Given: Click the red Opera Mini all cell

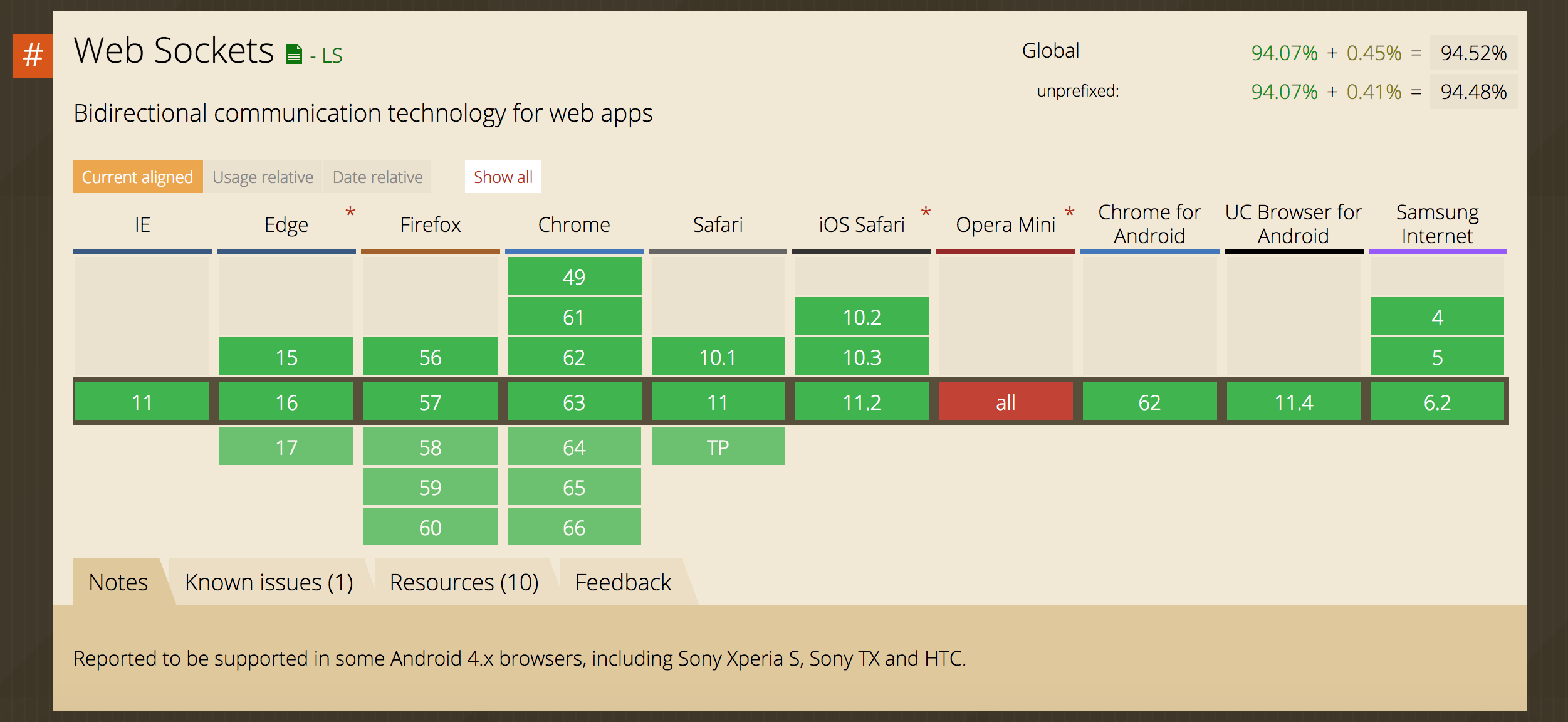Looking at the screenshot, I should [1005, 402].
